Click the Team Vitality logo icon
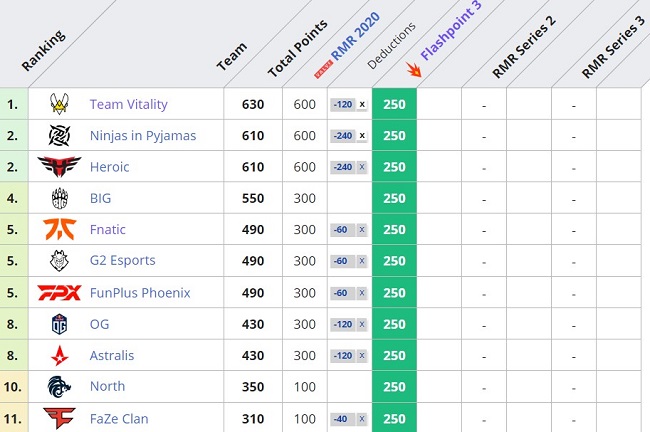The image size is (650, 432). 59,104
